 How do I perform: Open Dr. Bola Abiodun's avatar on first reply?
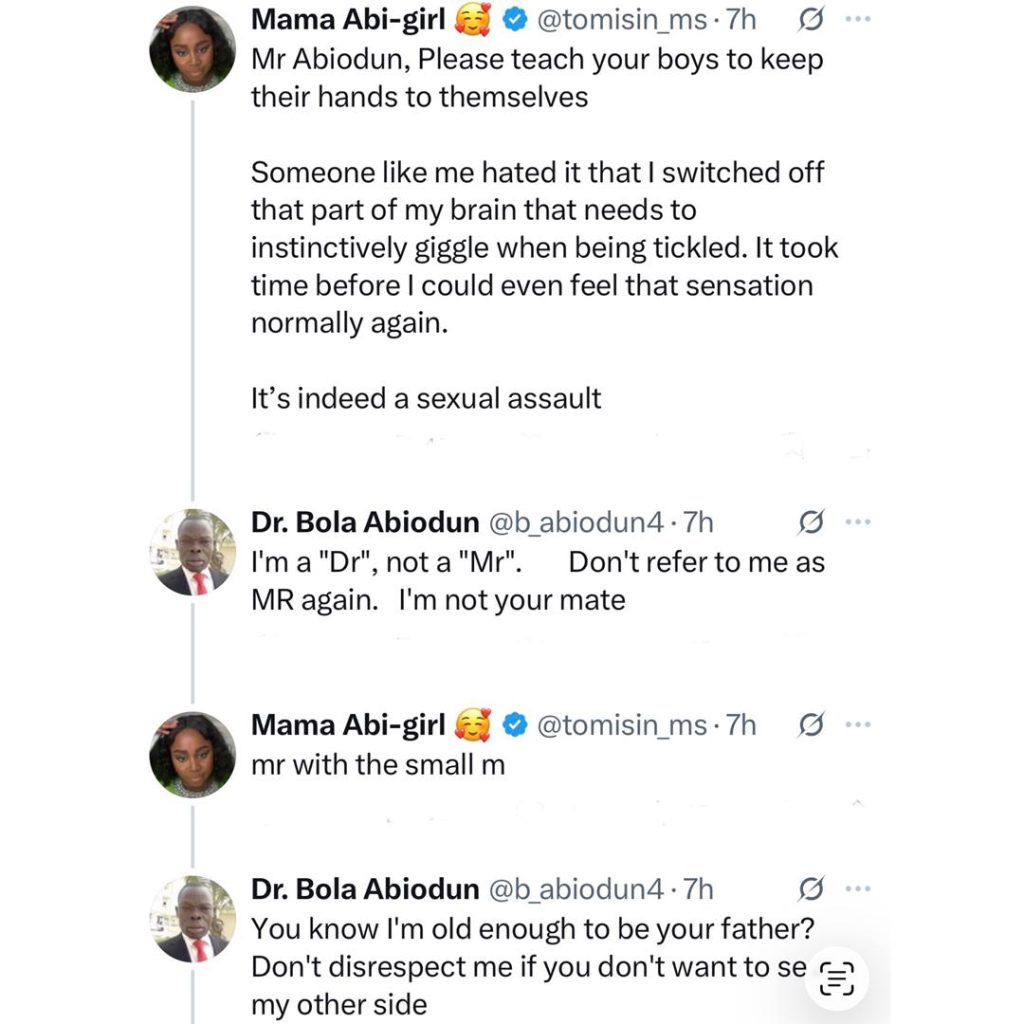click(x=192, y=552)
